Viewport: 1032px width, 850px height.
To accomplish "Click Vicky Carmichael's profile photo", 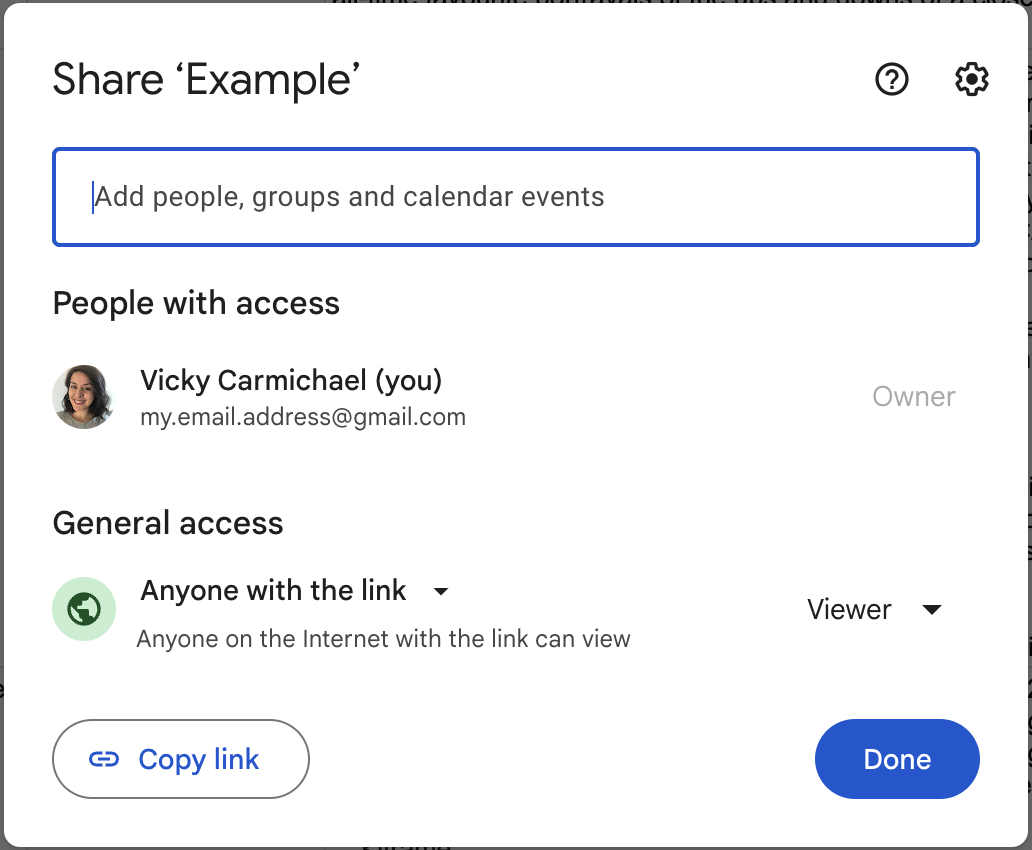I will click(82, 397).
